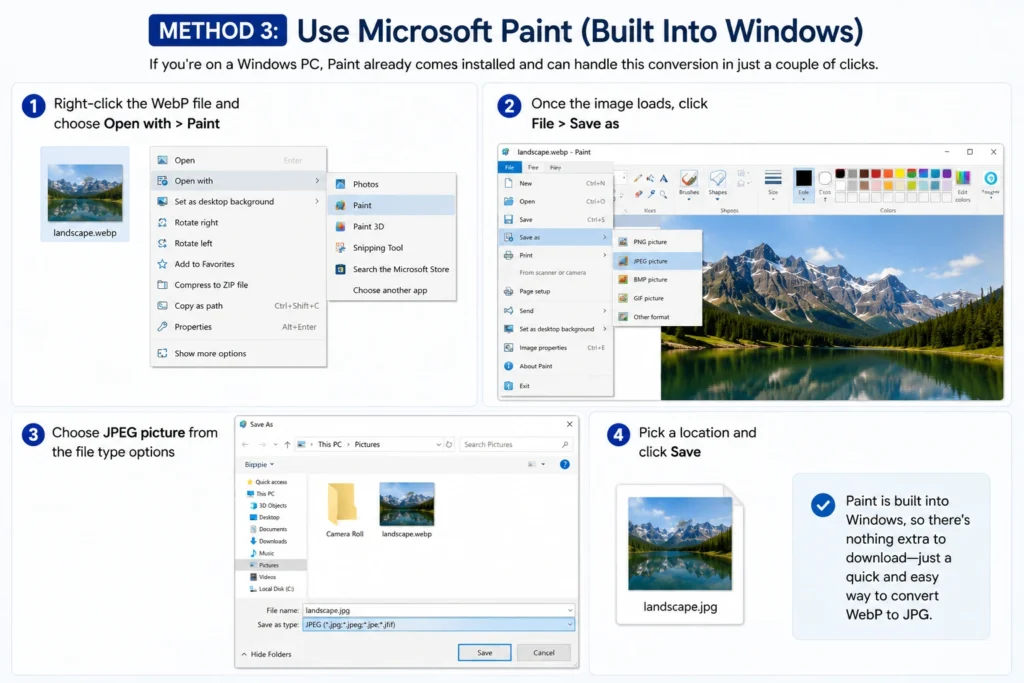
Task: Open the File tab in Paint
Action: [x=509, y=168]
